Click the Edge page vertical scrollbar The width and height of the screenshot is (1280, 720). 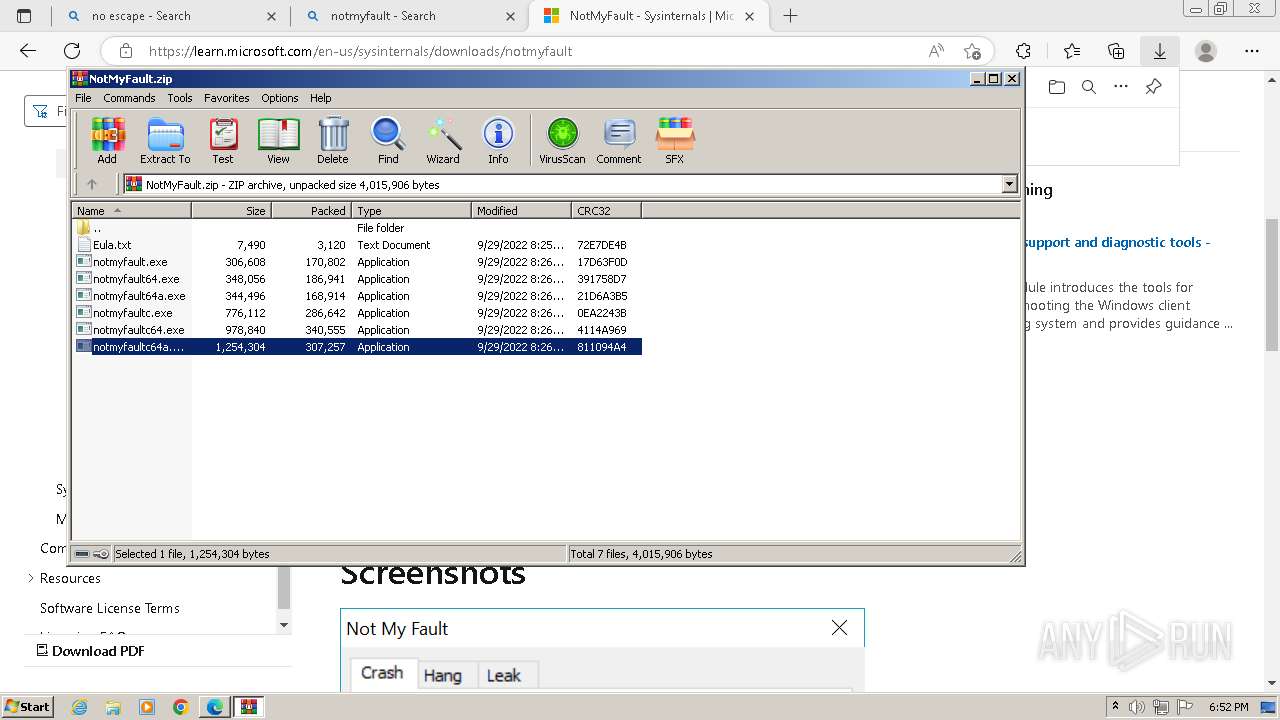(1272, 285)
